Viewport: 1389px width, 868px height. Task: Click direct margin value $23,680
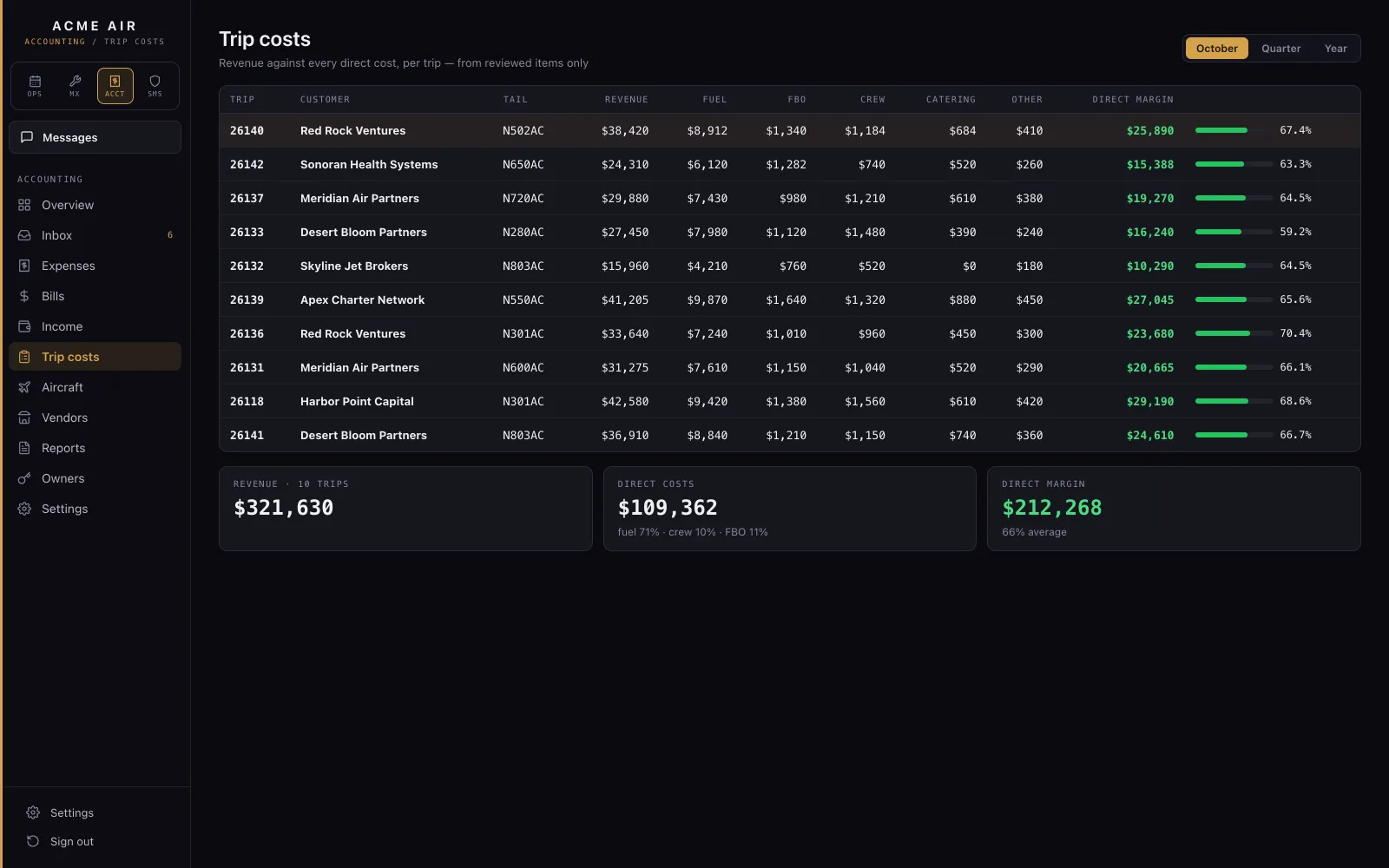1150,333
